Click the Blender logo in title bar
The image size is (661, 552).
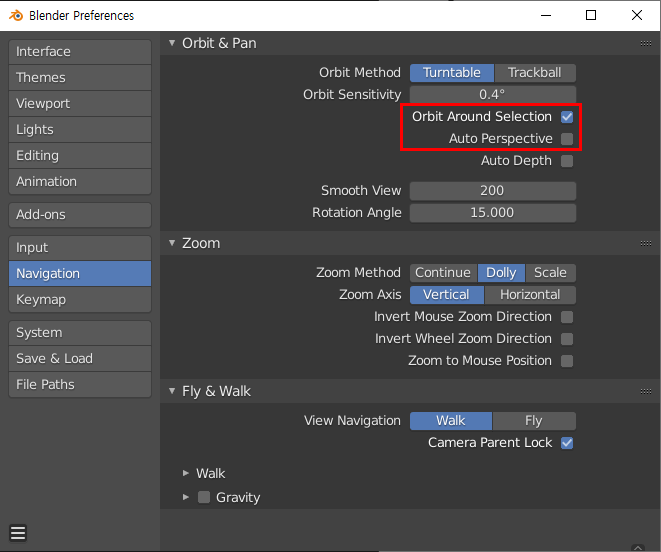tap(16, 16)
